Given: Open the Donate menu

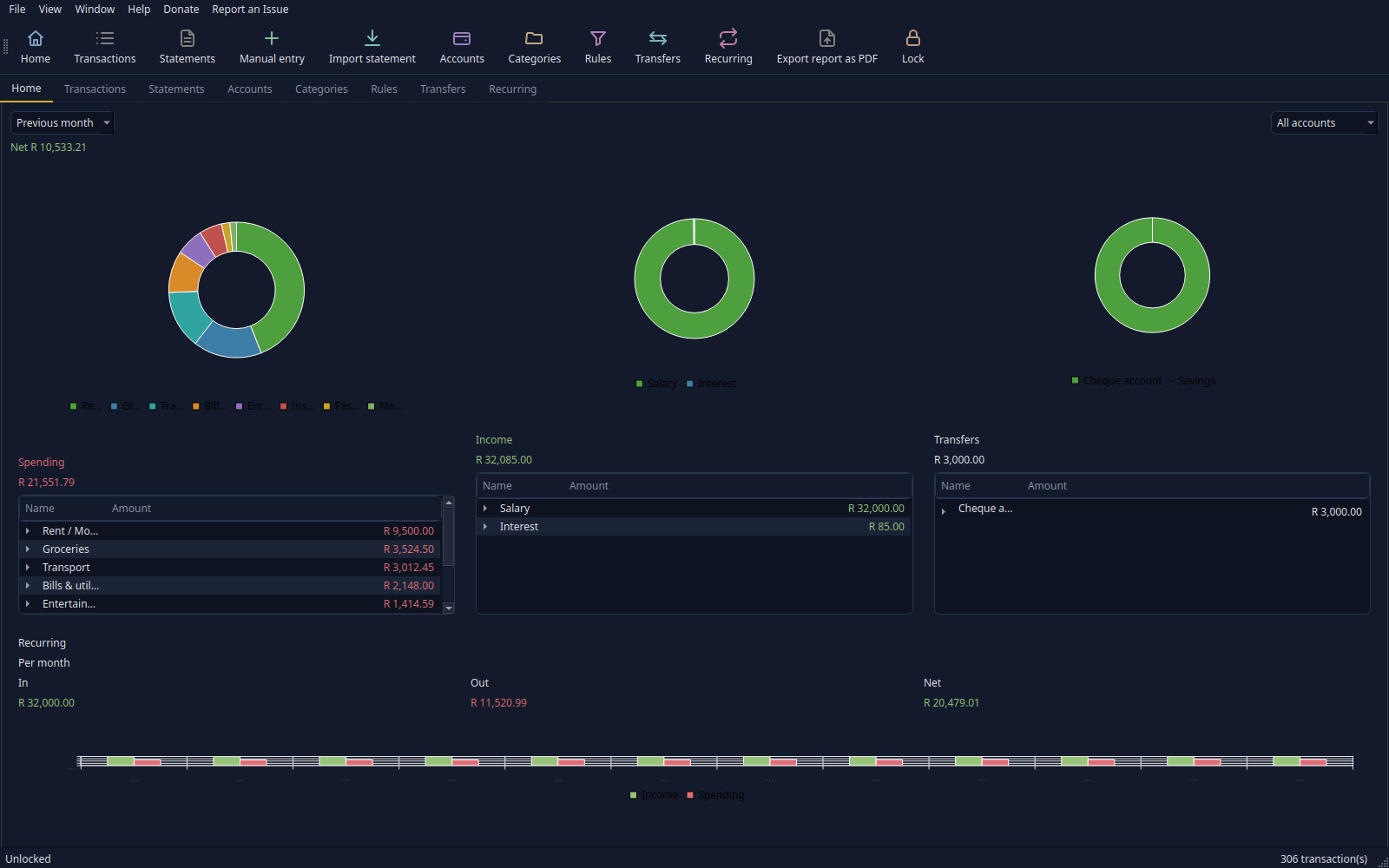Looking at the screenshot, I should (181, 10).
